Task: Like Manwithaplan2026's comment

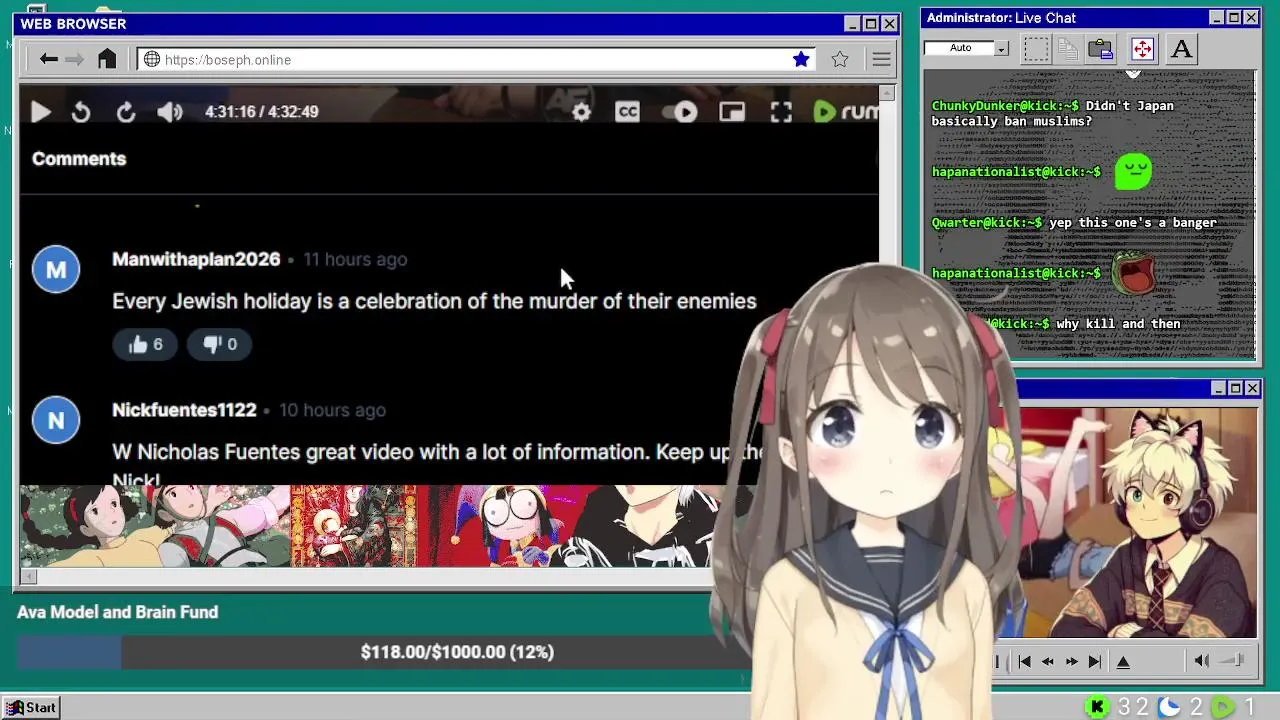Action: [x=145, y=344]
